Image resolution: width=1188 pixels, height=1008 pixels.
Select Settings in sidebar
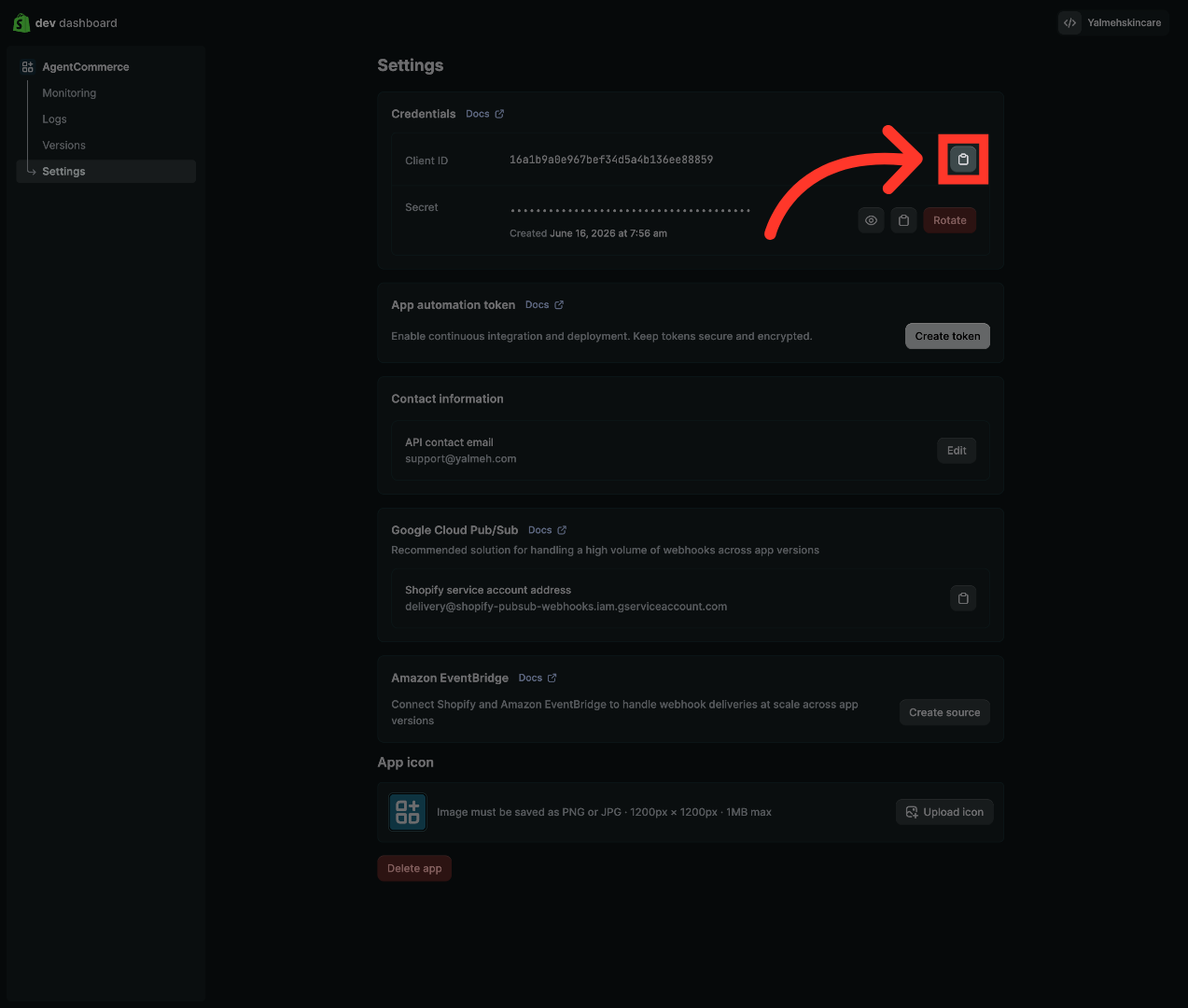point(106,172)
